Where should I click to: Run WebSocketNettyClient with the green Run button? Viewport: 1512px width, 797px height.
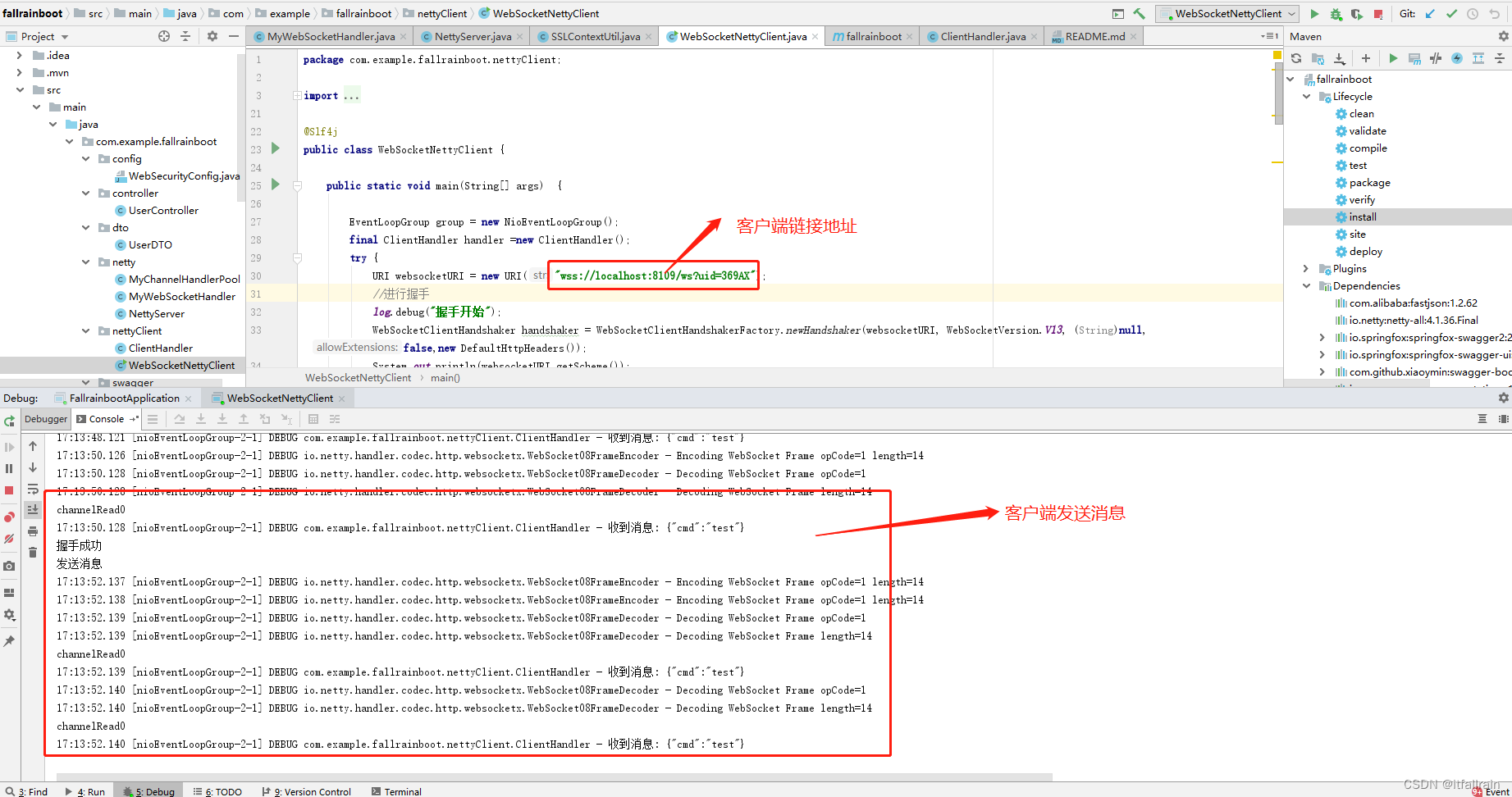(x=1315, y=14)
